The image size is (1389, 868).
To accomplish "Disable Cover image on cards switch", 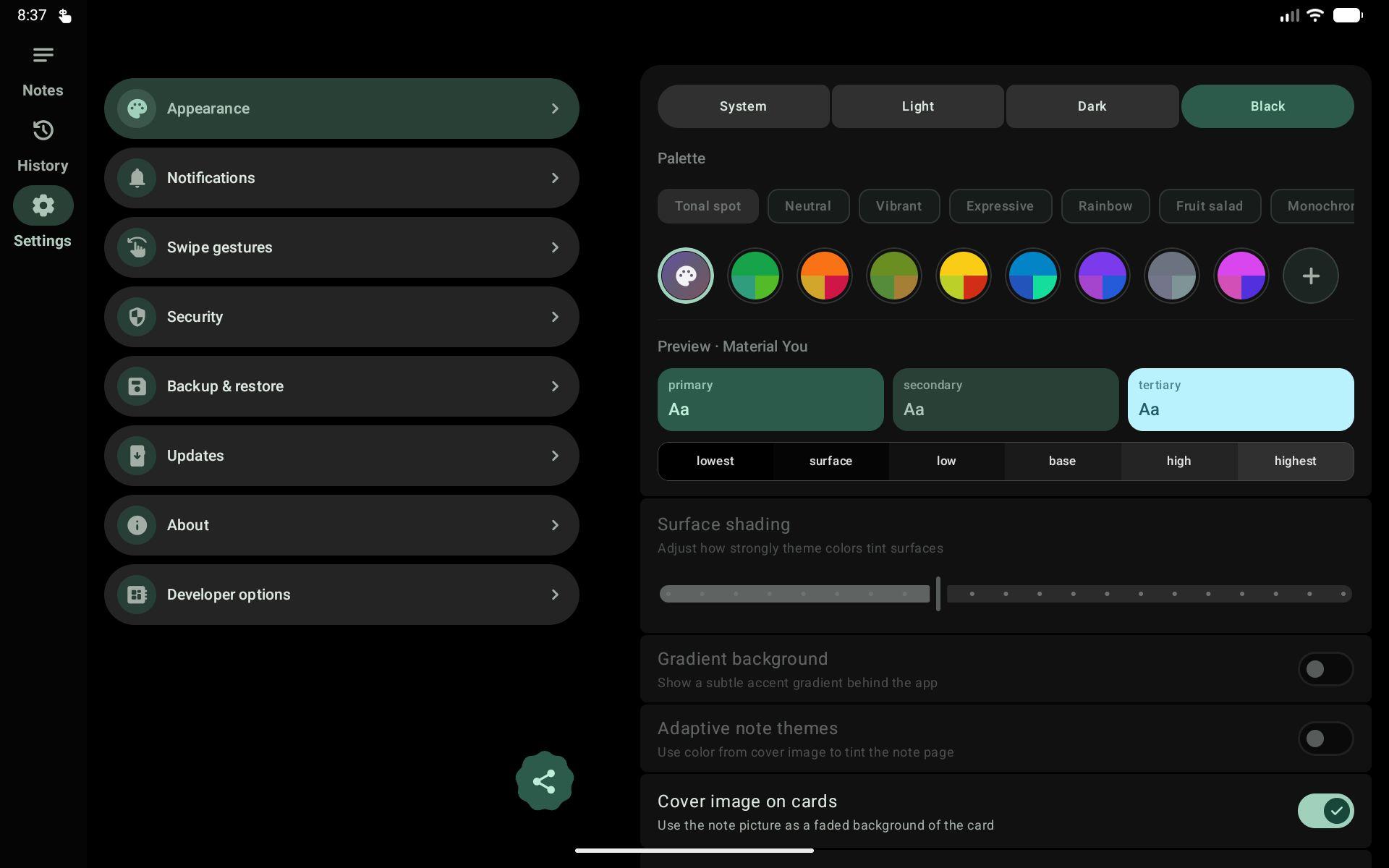I will 1325,811.
